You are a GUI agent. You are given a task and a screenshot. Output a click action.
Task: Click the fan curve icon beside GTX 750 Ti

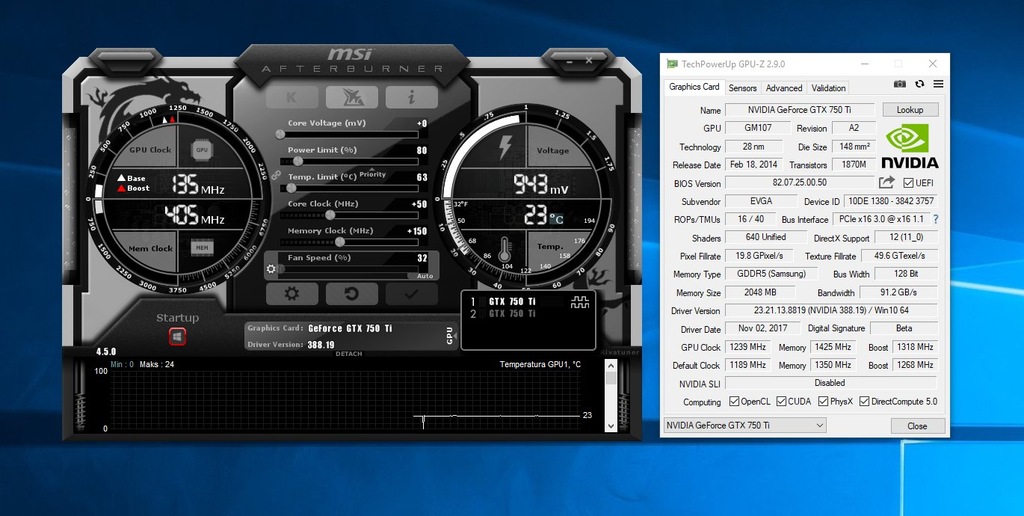[579, 302]
